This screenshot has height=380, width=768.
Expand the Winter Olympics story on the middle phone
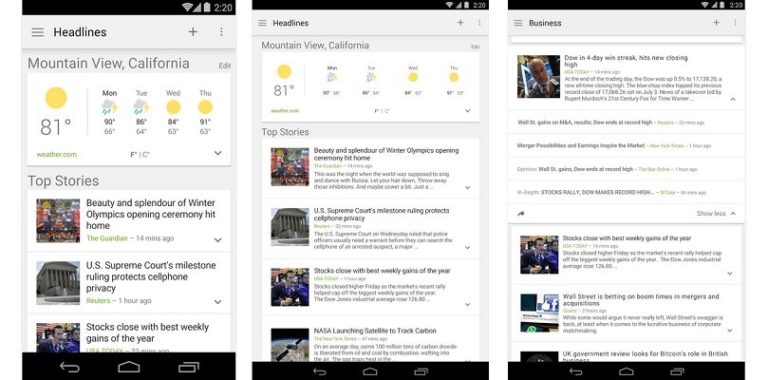click(468, 188)
